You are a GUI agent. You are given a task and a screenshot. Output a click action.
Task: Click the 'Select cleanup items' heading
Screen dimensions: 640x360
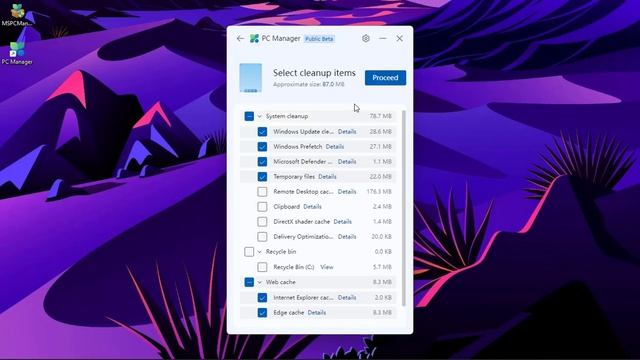point(314,73)
